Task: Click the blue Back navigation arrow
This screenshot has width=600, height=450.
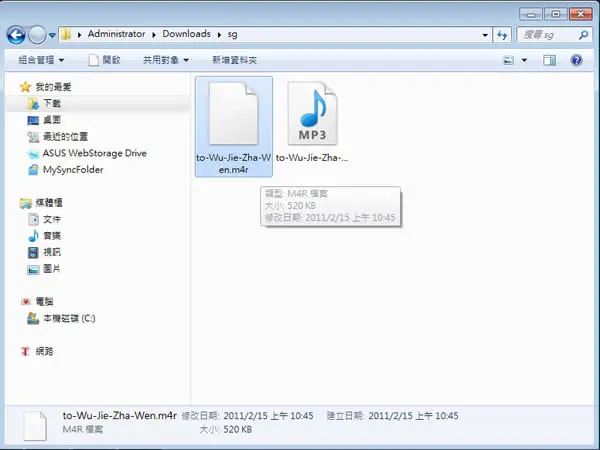Action: pyautogui.click(x=16, y=35)
